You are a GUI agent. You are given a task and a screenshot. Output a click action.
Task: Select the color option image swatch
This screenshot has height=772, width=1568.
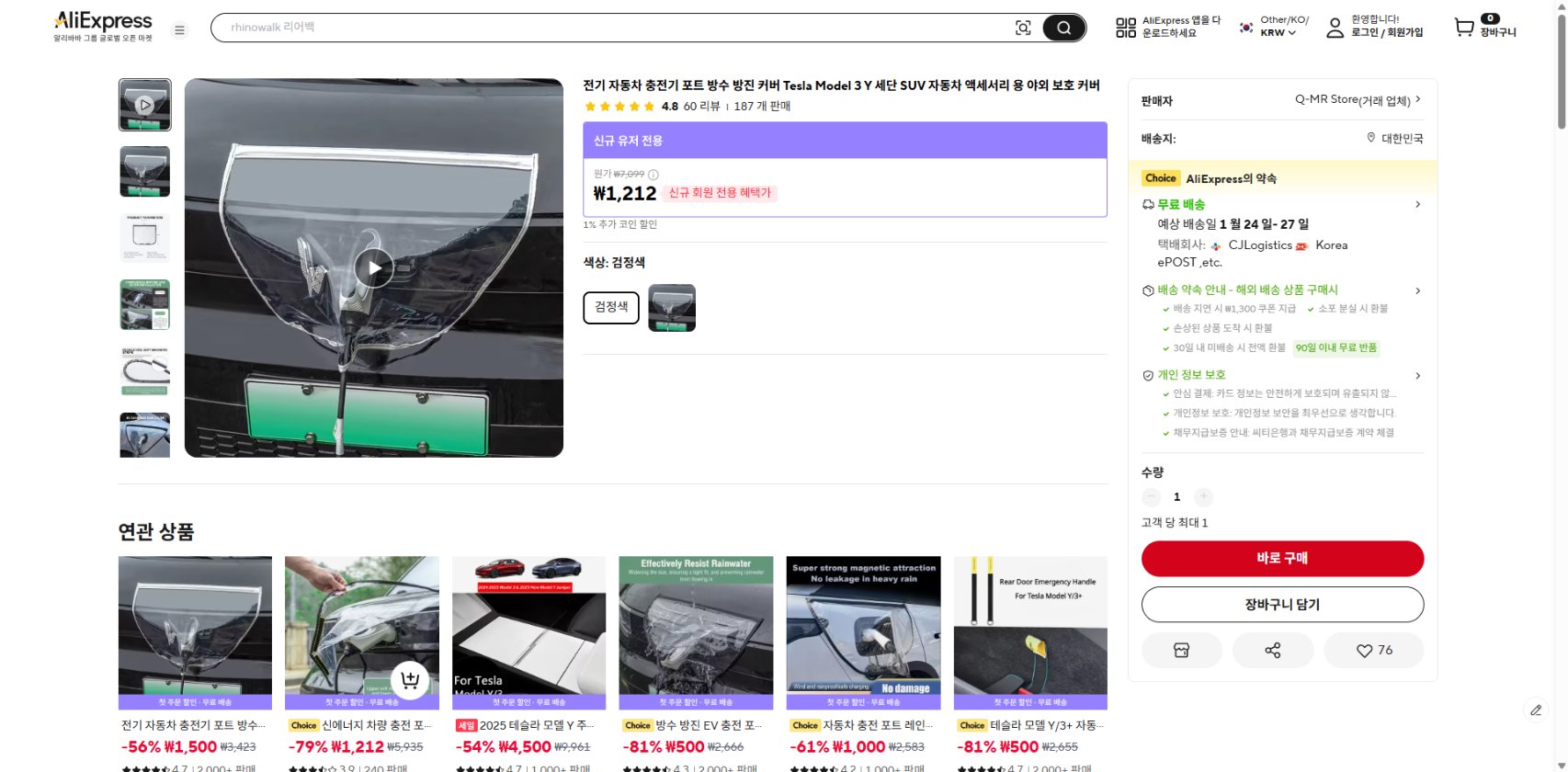pyautogui.click(x=672, y=308)
